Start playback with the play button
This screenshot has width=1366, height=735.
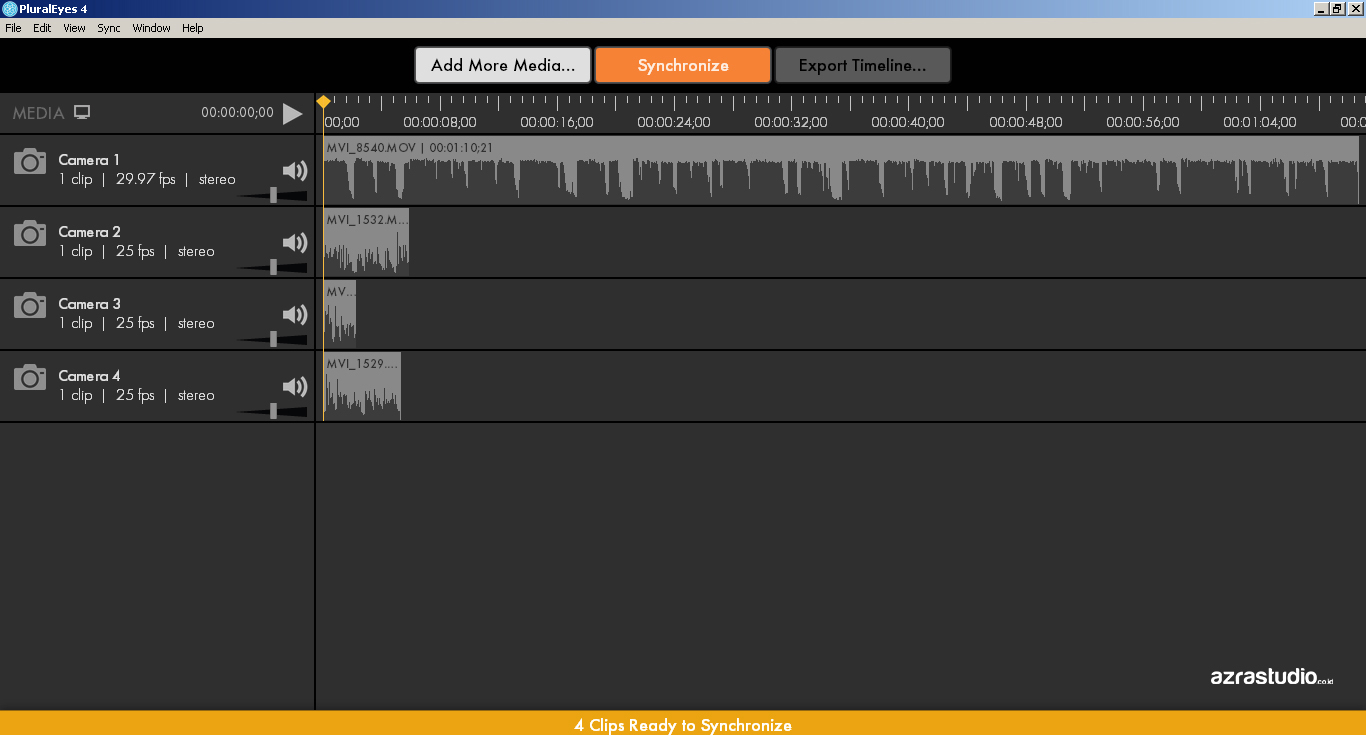click(292, 113)
